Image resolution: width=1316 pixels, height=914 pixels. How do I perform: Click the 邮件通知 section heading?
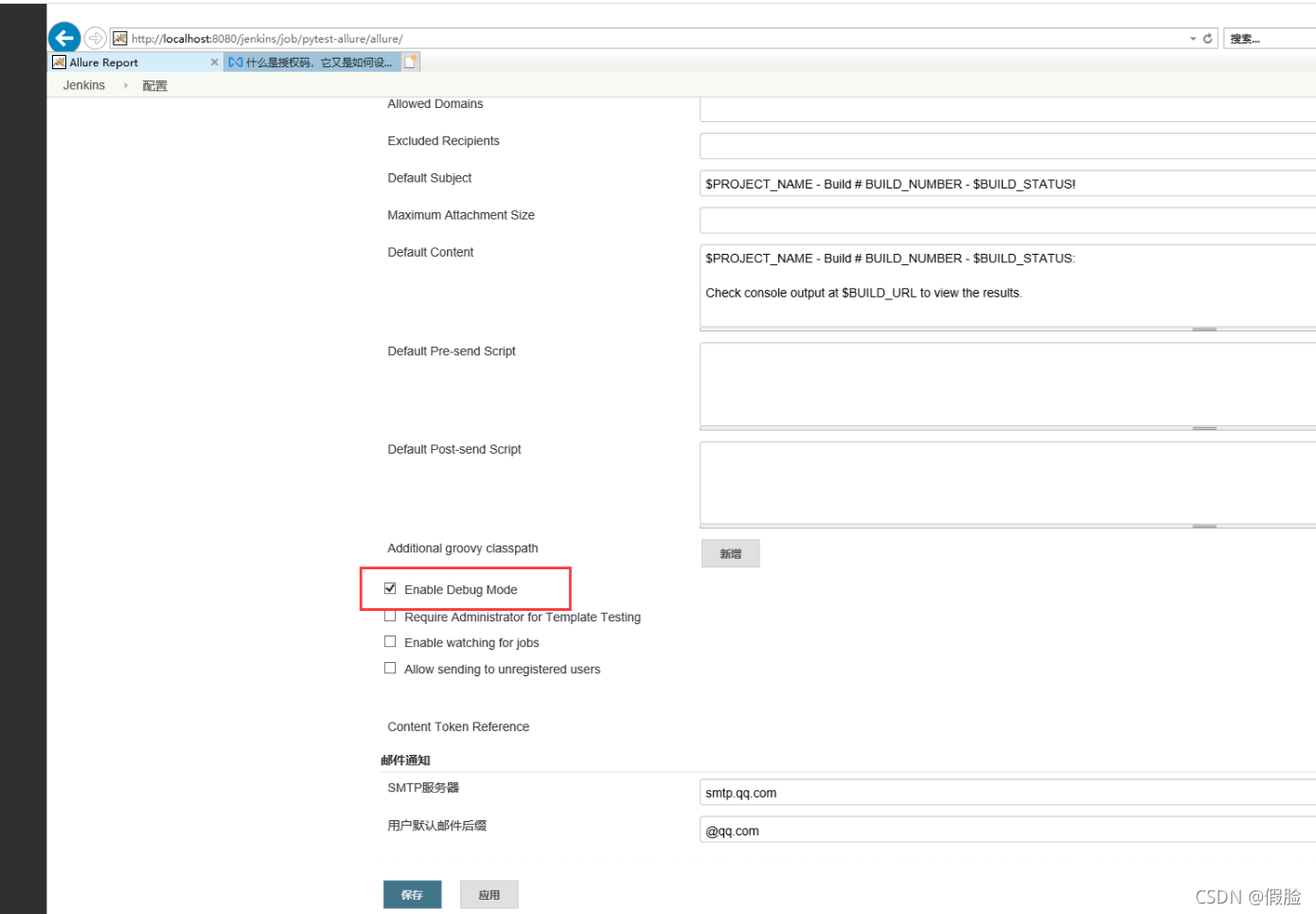(x=405, y=760)
